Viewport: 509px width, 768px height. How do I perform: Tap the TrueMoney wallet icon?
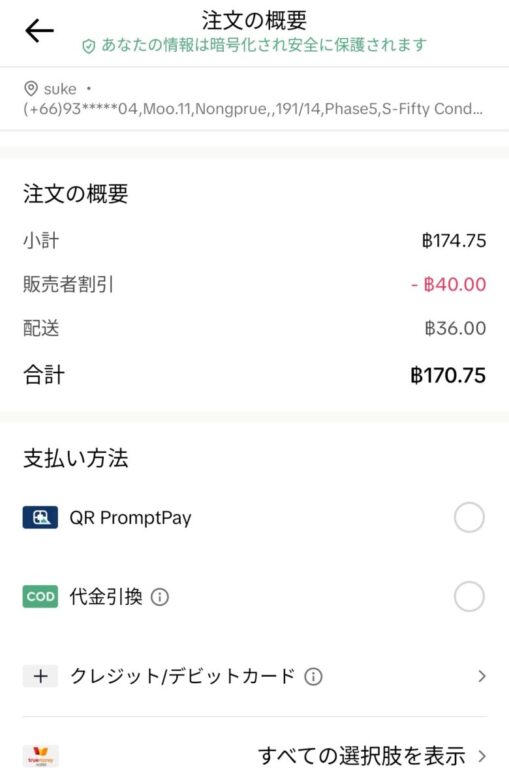pos(41,755)
